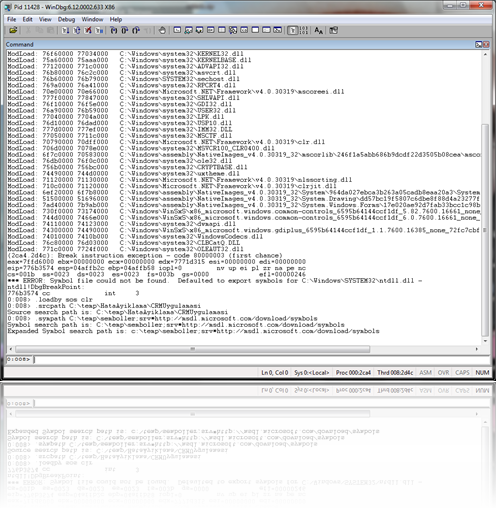Open the Command window dock menu icon
Viewport: 496px width, 508px height.
(478, 44)
